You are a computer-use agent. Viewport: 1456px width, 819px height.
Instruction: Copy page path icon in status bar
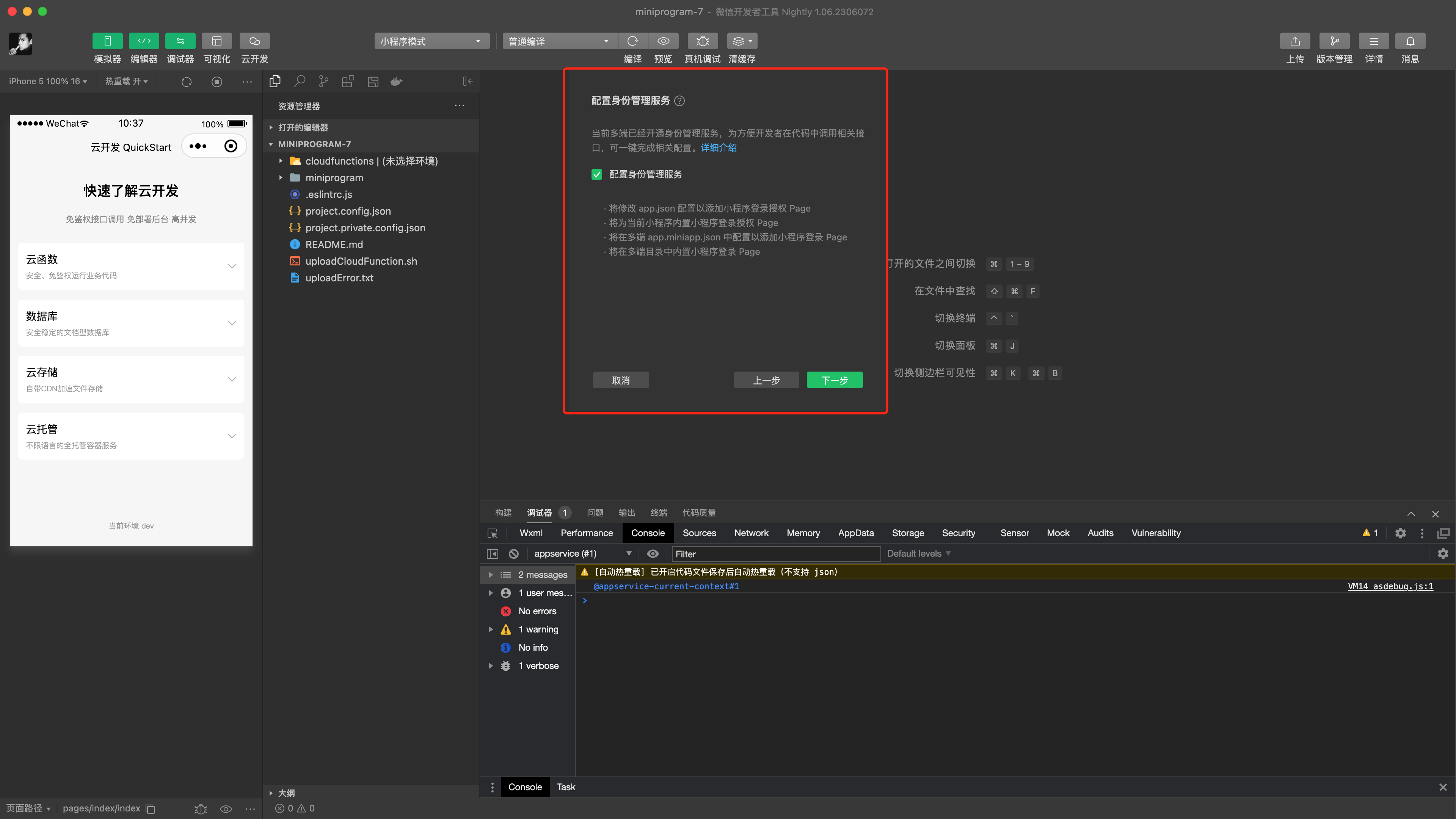tap(151, 809)
